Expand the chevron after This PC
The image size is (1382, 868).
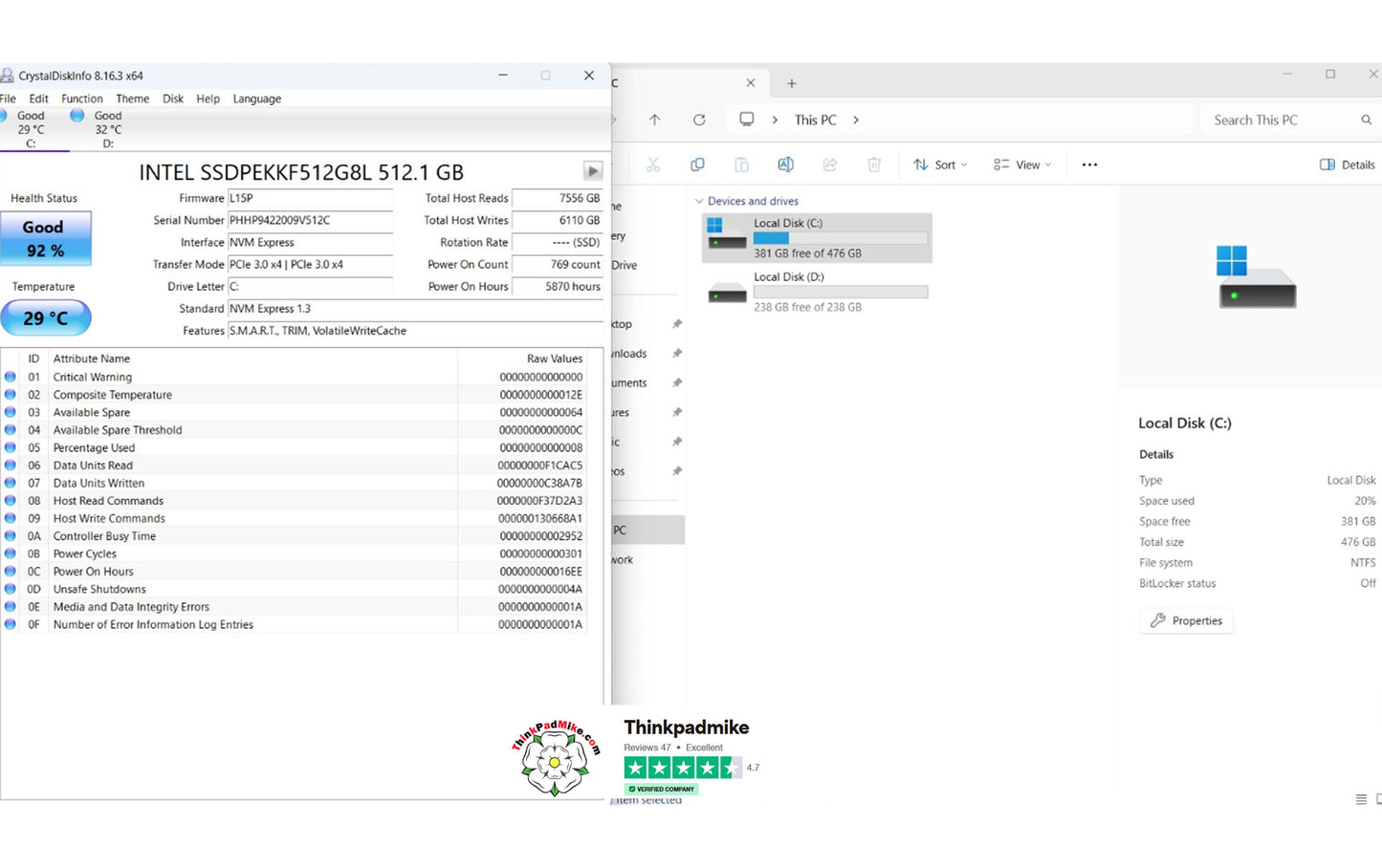coord(856,119)
